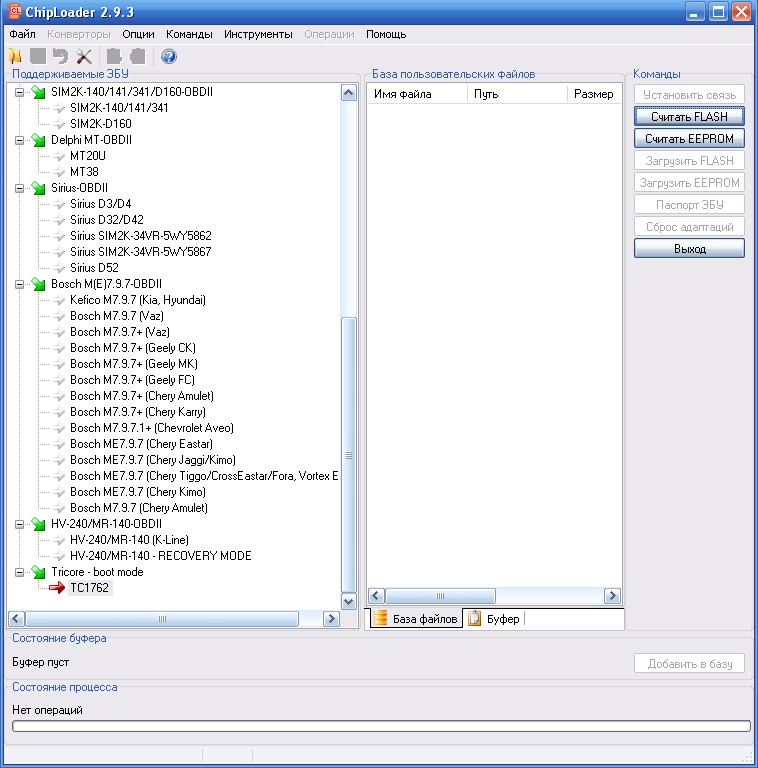Image resolution: width=758 pixels, height=768 pixels.
Task: Click green arrow icon beside HV-240/MR-140-OBDII
Action: point(38,524)
